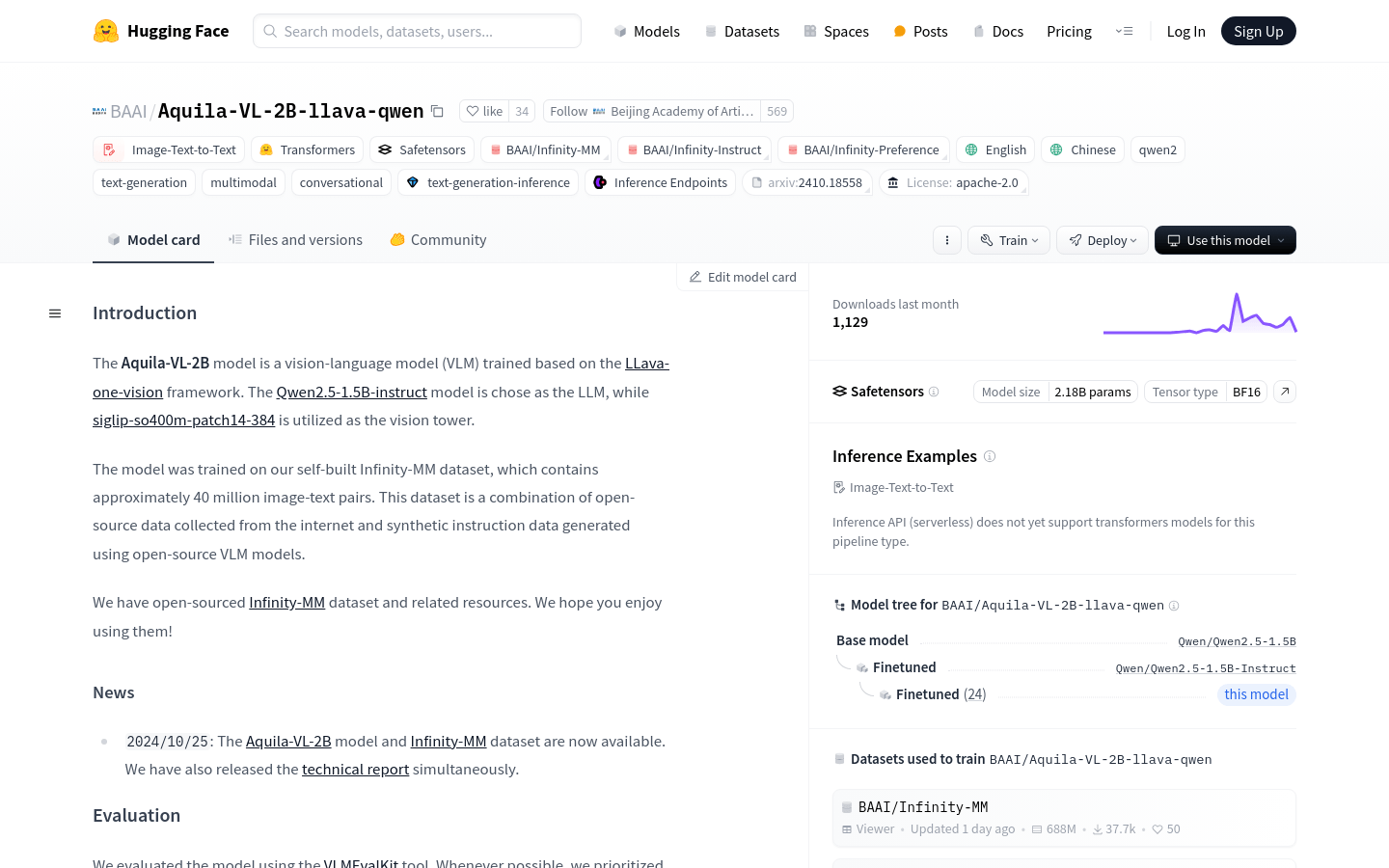Click the heart like button
This screenshot has height=868, width=1389.
pyautogui.click(x=484, y=111)
